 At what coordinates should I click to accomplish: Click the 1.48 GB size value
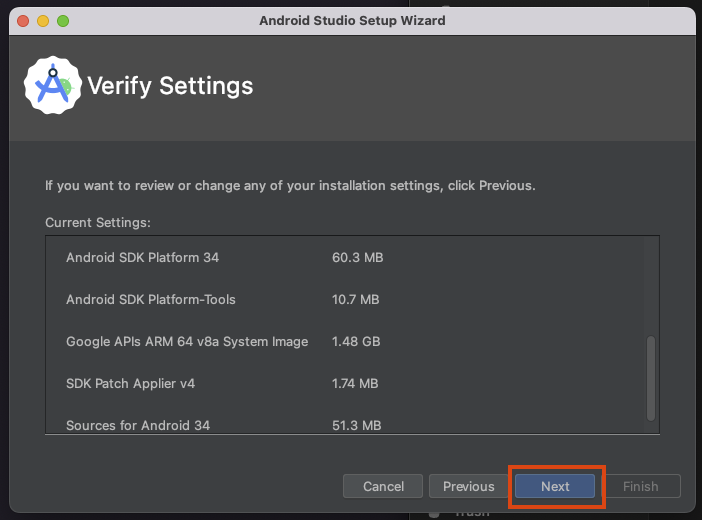[356, 341]
